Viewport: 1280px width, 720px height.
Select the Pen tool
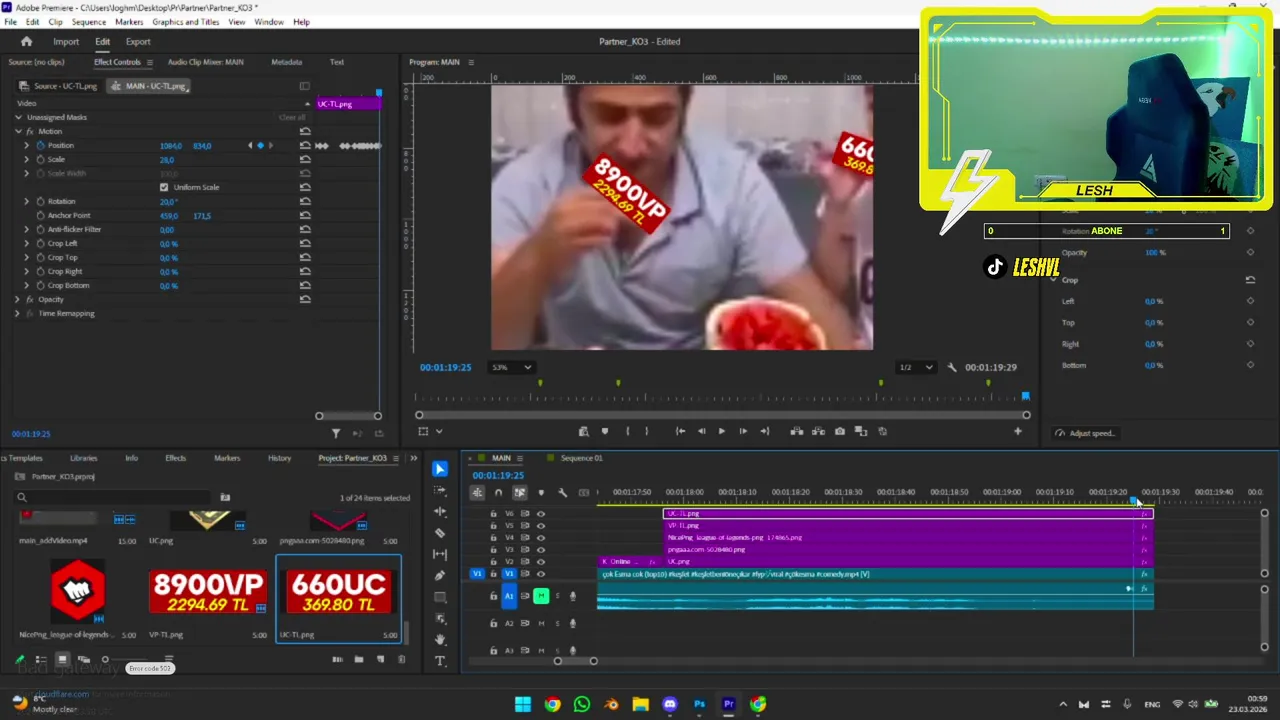tap(440, 576)
